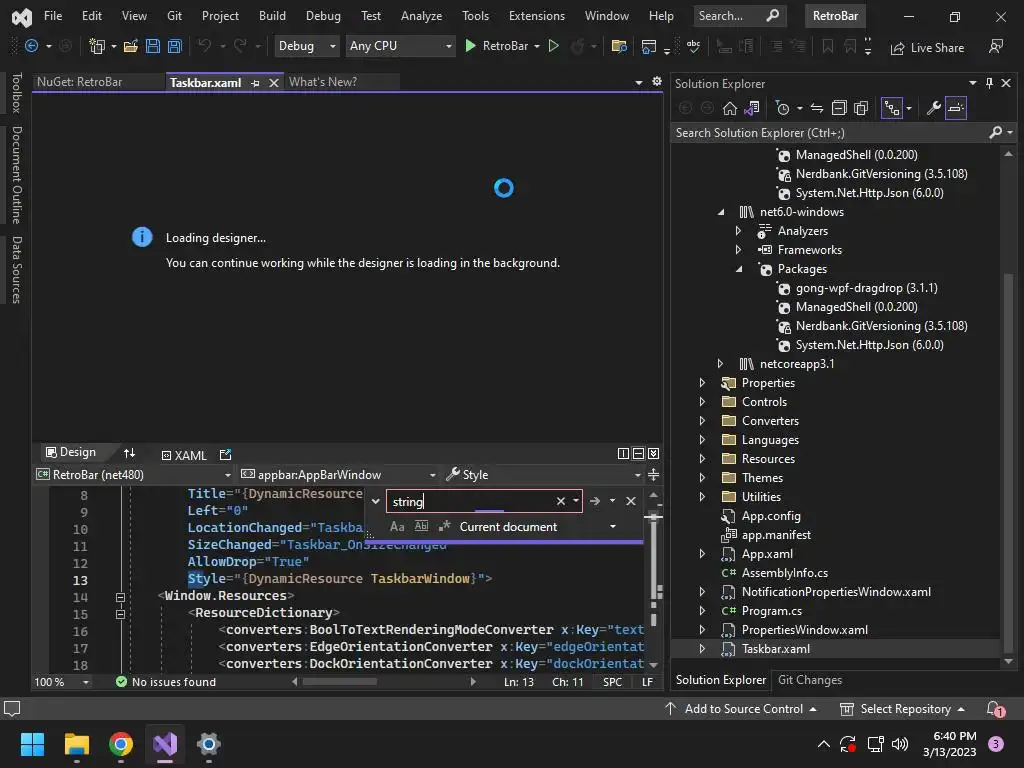Open Properties wrench icon in Solution Explorer
Image resolution: width=1024 pixels, height=768 pixels.
934,108
